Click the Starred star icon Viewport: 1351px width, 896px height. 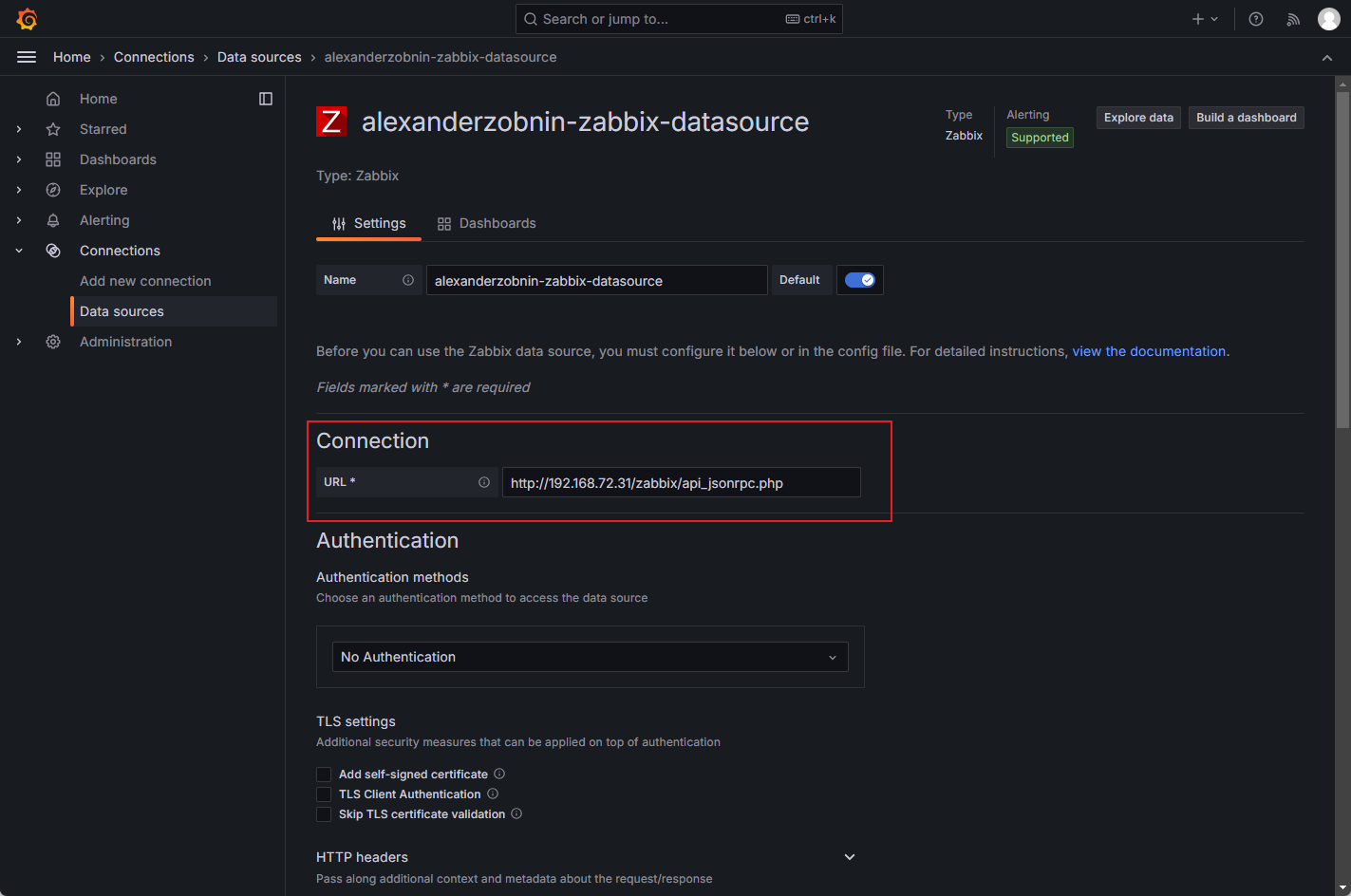point(53,129)
